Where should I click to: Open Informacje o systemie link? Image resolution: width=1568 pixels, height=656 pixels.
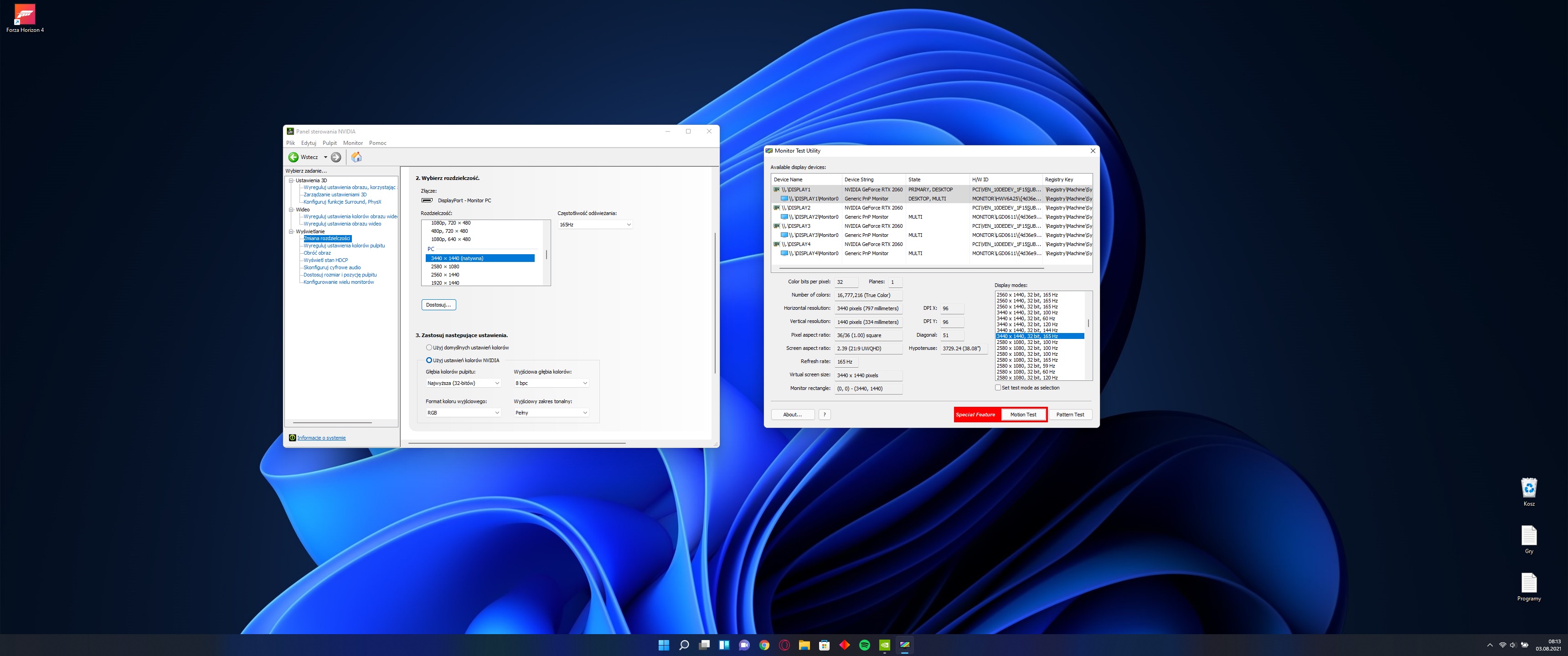point(321,438)
